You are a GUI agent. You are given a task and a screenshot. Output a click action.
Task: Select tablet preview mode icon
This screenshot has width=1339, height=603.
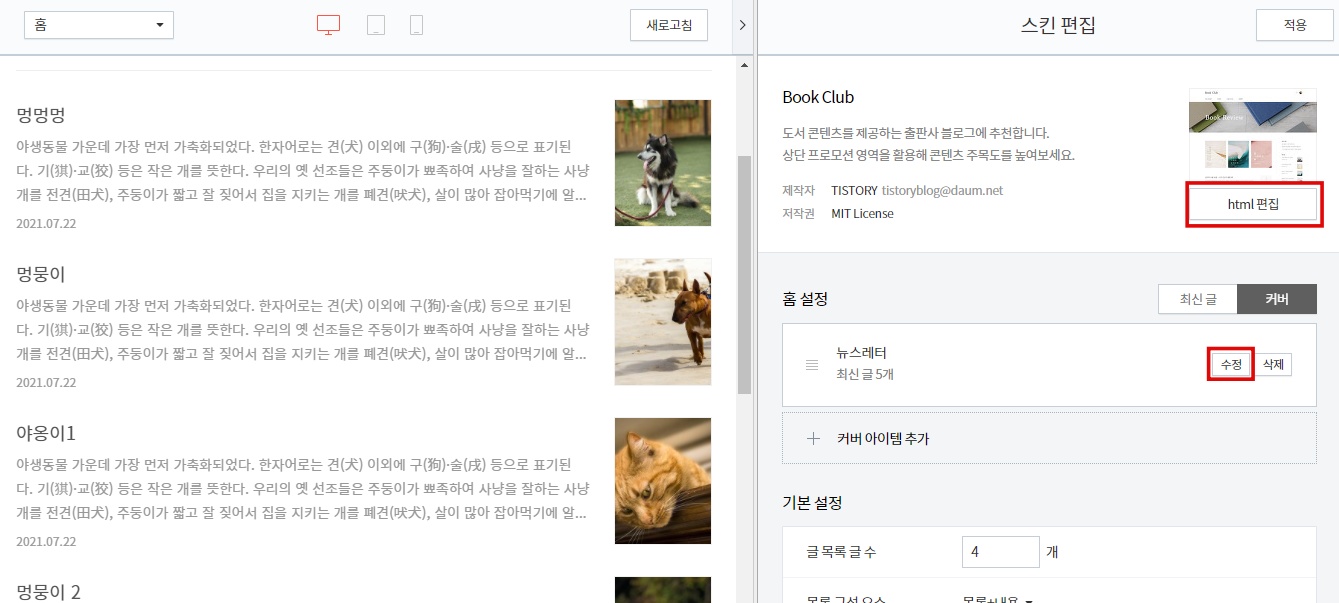pos(376,25)
